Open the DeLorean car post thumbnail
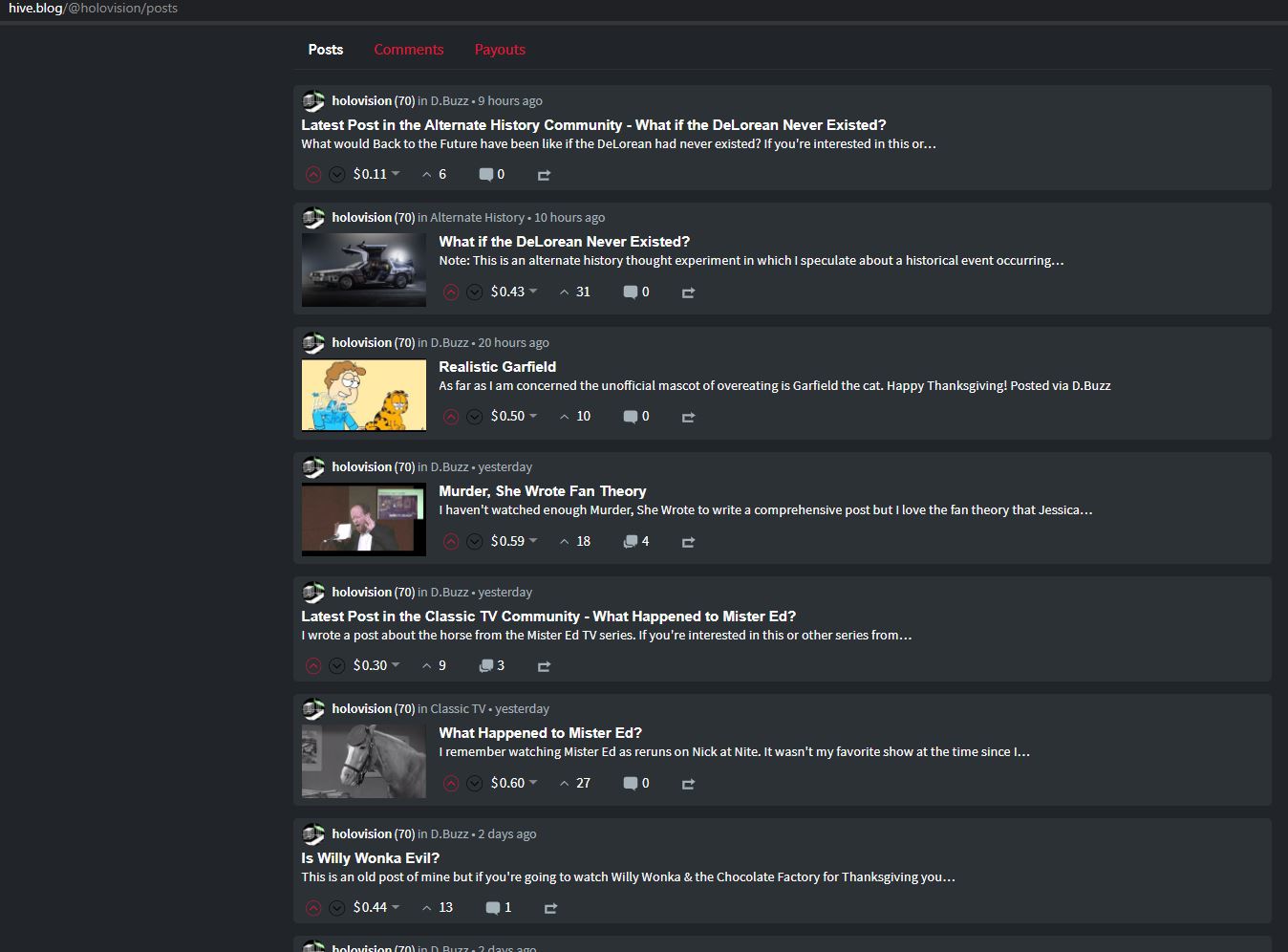The width and height of the screenshot is (1288, 952). coord(364,270)
